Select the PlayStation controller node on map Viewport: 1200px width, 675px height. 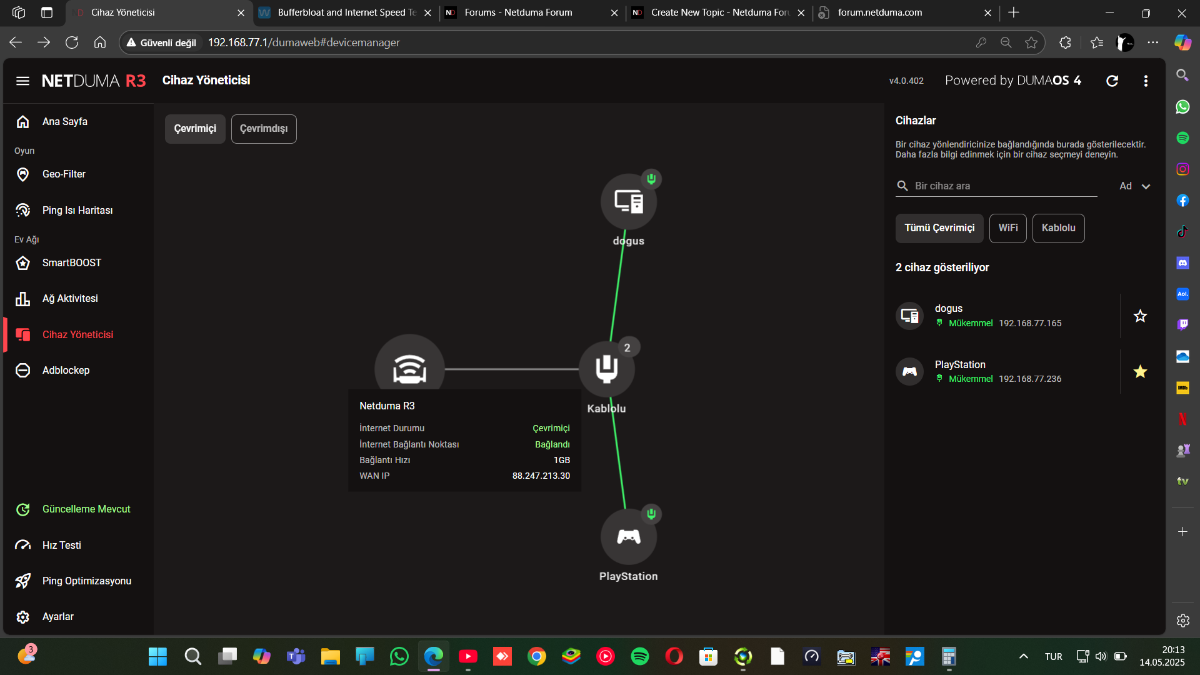tap(628, 537)
